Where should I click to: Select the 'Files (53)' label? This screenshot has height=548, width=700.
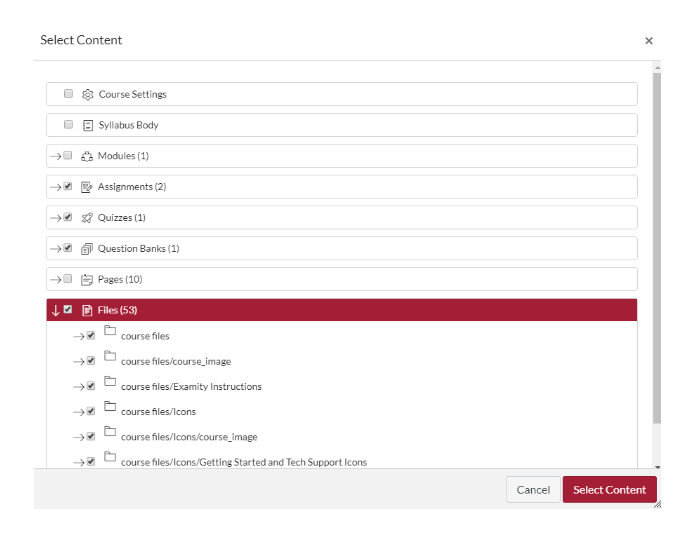pos(117,310)
